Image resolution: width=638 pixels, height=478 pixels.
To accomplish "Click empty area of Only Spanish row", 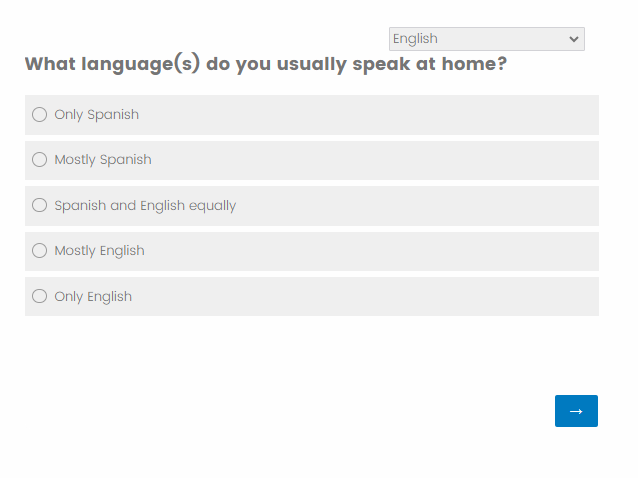I will pos(400,115).
